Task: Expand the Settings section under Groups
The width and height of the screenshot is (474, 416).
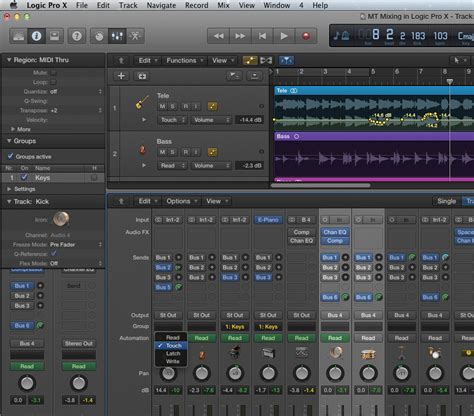Action: 21,189
